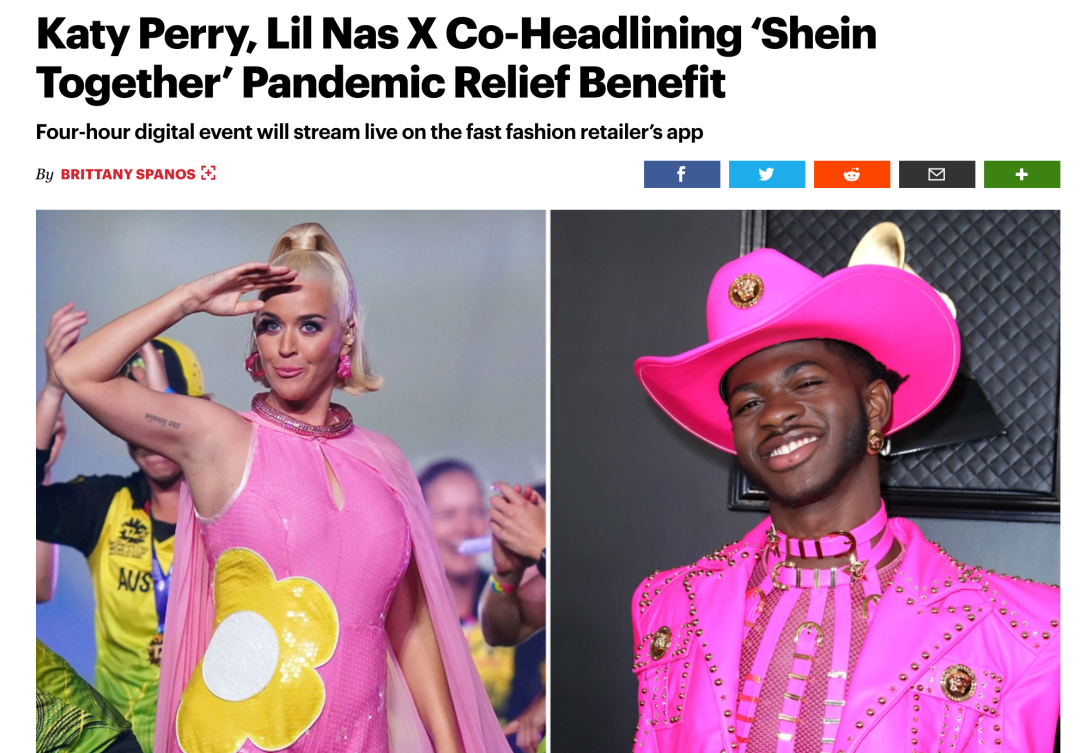
Task: Open the right photo with pink cowboy hat
Action: point(805,482)
